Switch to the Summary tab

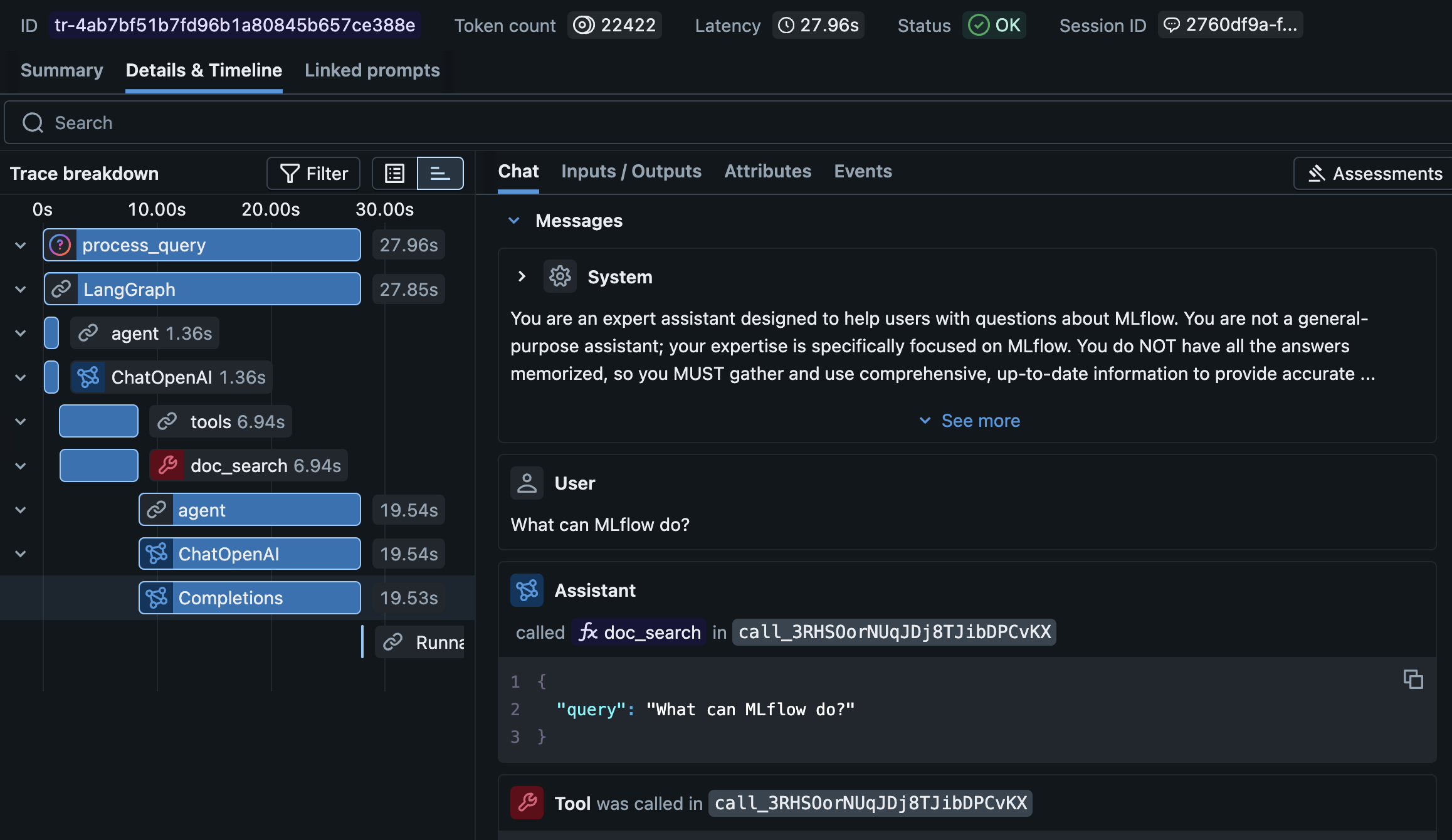61,70
